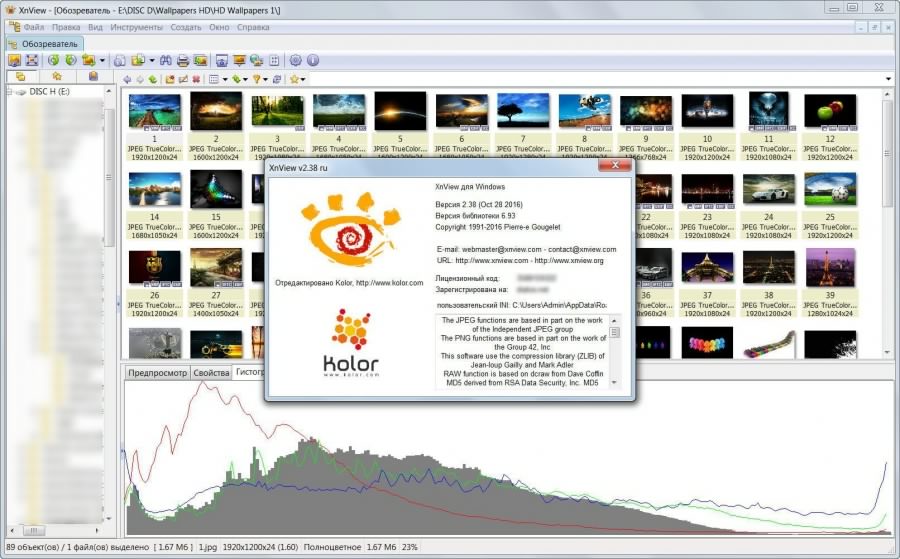Expand the address path dropdown arrow
Screen dimensions: 900x559
(888, 79)
